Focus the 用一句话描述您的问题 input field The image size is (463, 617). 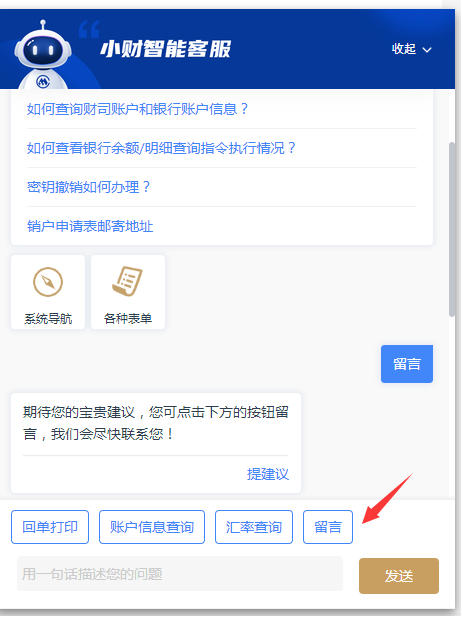click(180, 574)
